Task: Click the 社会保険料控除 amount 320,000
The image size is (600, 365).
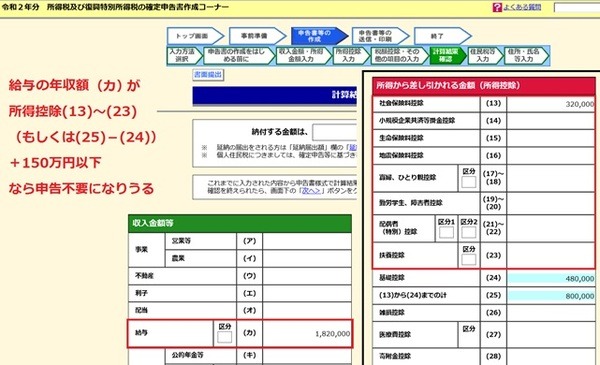Action: pos(580,104)
